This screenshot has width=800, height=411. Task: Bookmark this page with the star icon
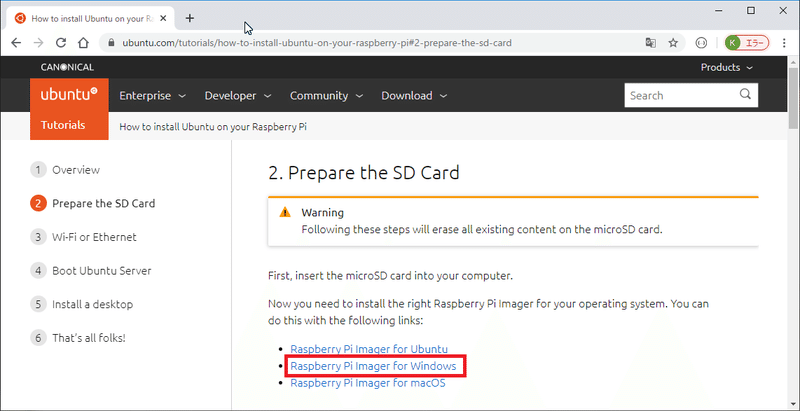[674, 43]
